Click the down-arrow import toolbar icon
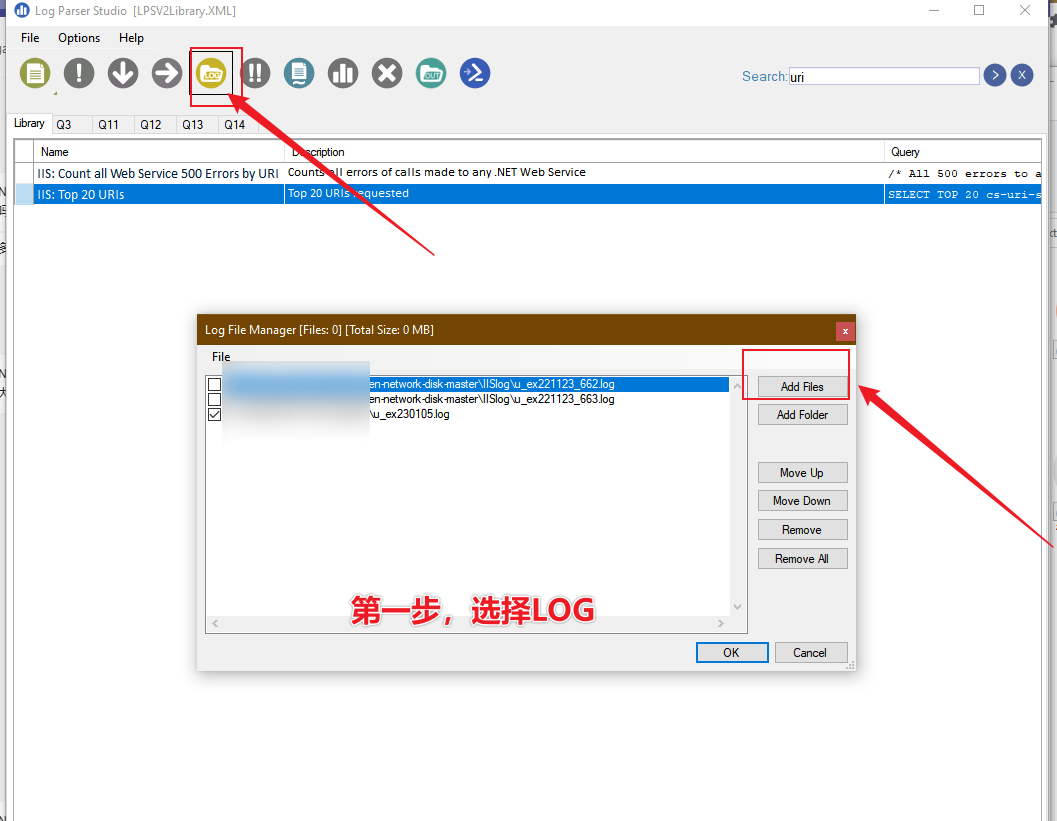The height and width of the screenshot is (821, 1057). click(123, 73)
